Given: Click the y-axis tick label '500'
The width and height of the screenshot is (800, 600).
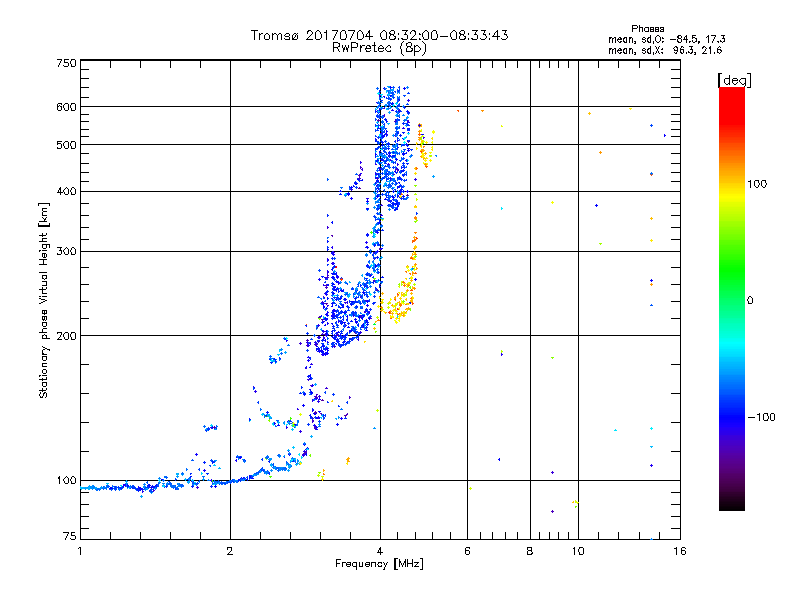Looking at the screenshot, I should click(x=66, y=145).
